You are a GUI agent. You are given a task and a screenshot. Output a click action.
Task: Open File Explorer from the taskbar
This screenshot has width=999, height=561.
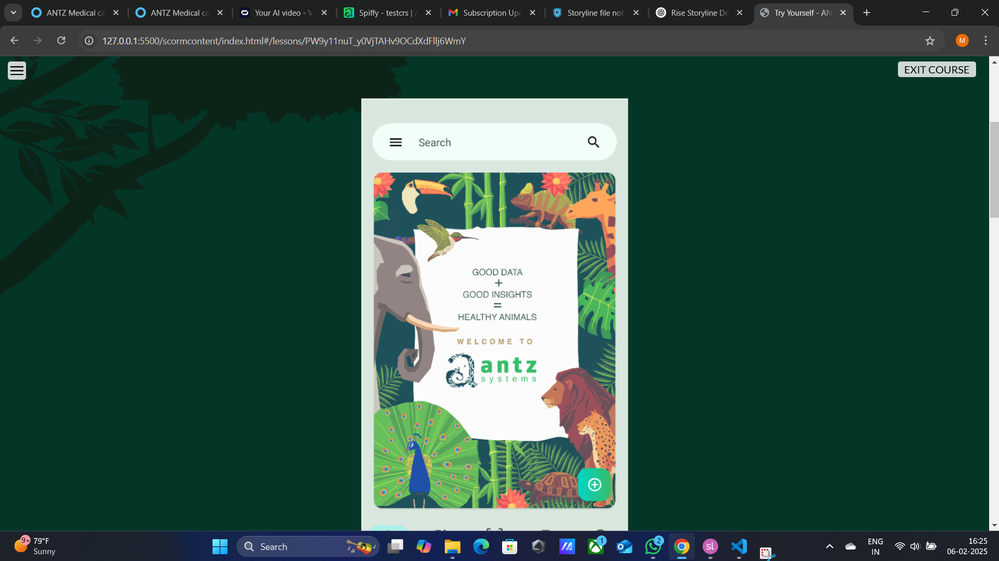452,546
